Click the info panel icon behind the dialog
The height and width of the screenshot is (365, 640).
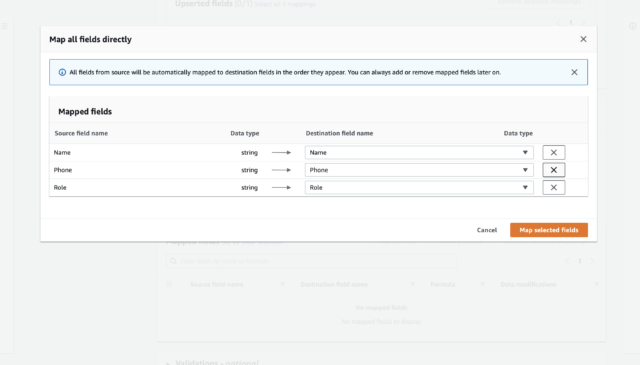[x=632, y=26]
